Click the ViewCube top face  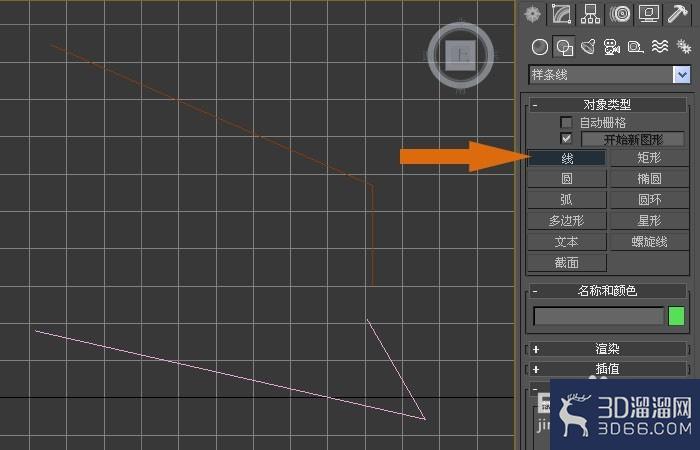pyautogui.click(x=460, y=55)
